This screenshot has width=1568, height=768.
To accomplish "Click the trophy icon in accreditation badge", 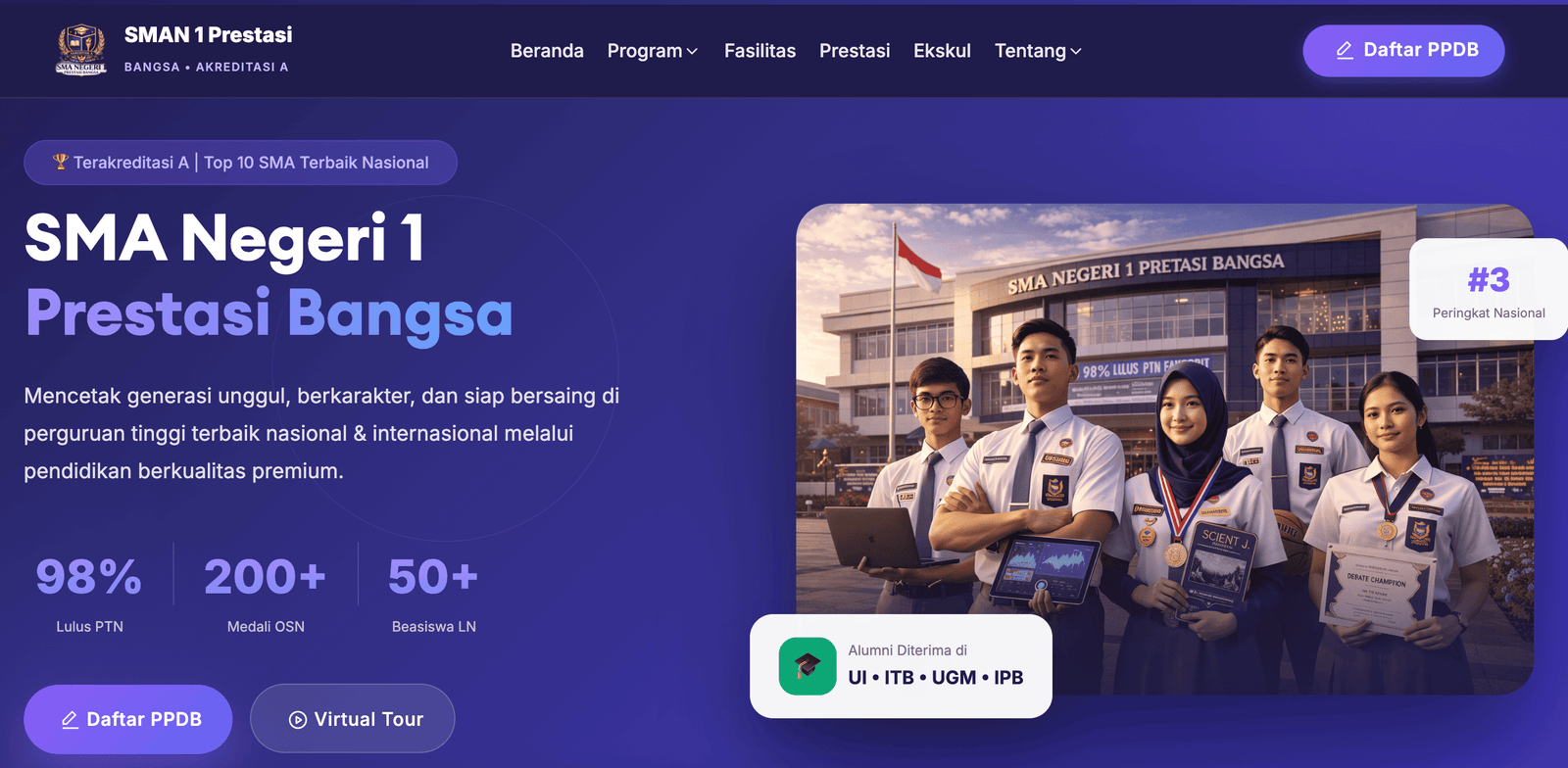I will [61, 162].
